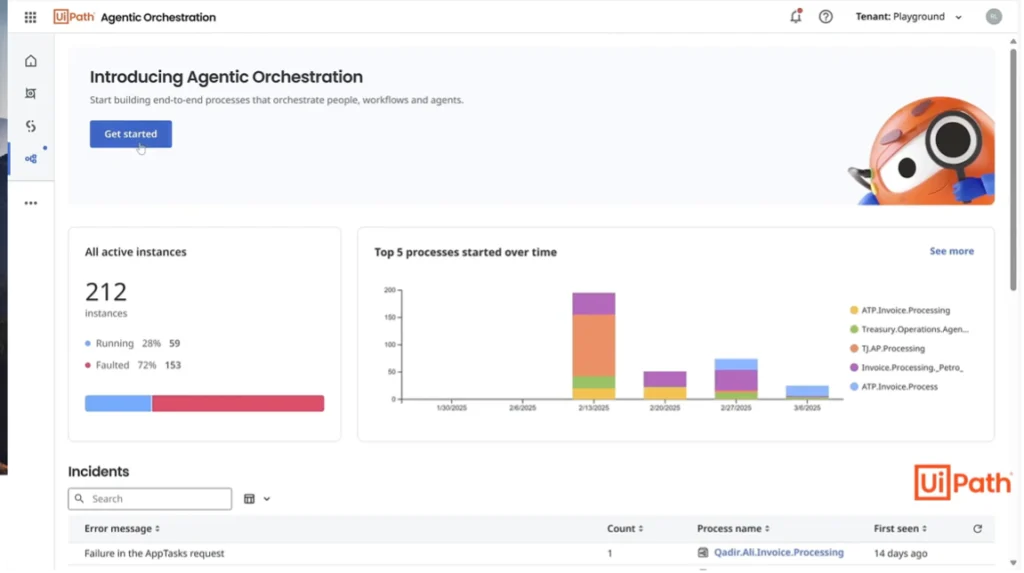The image size is (1024, 573).
Task: Click the "14 days ago" cell
Action: coord(901,553)
